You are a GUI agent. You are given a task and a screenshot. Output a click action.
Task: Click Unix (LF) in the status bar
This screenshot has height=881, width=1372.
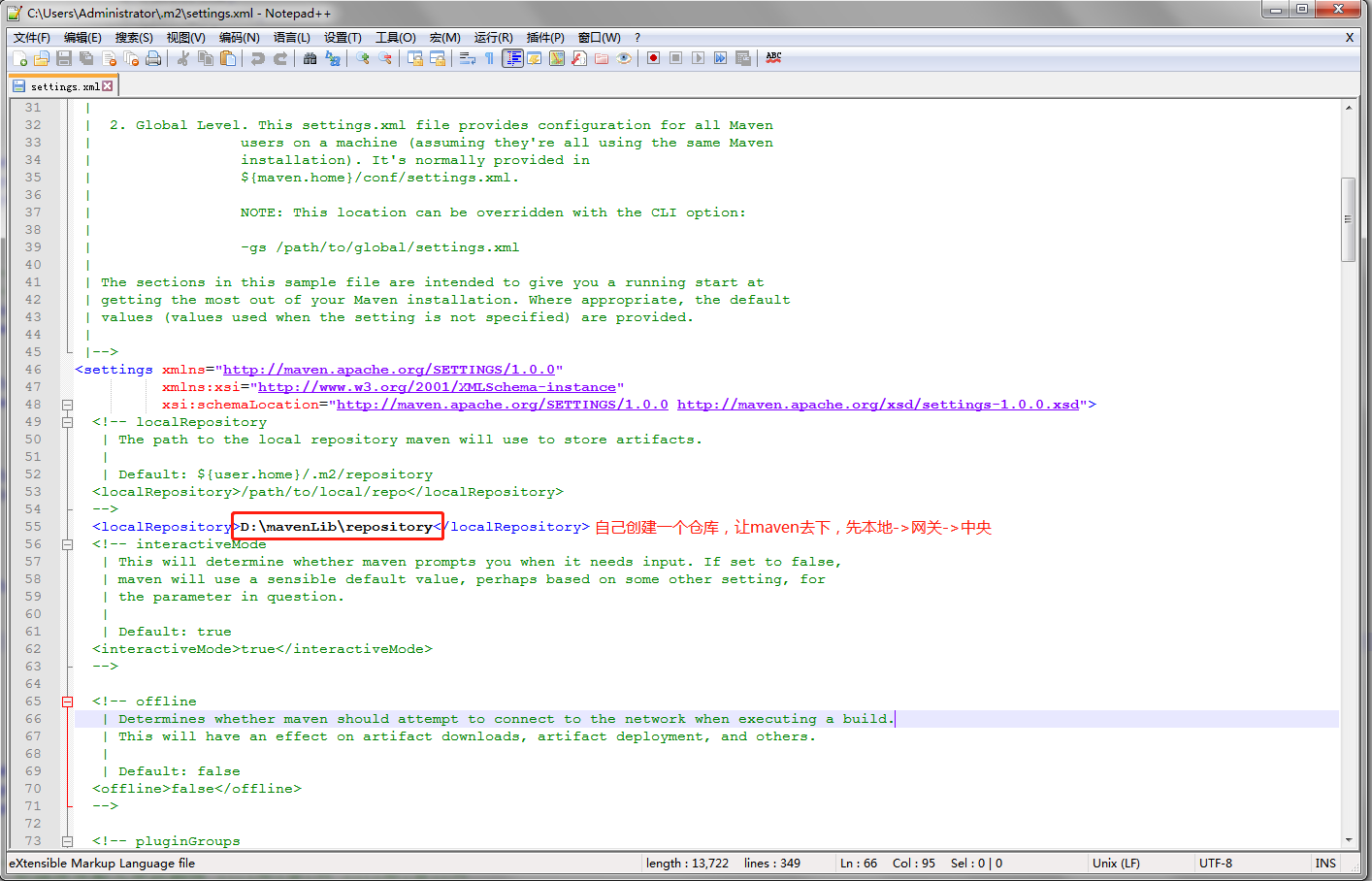[x=1116, y=864]
